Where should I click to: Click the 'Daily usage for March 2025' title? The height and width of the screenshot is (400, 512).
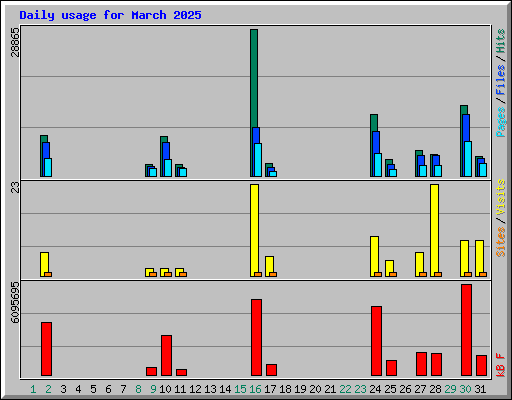coord(110,15)
